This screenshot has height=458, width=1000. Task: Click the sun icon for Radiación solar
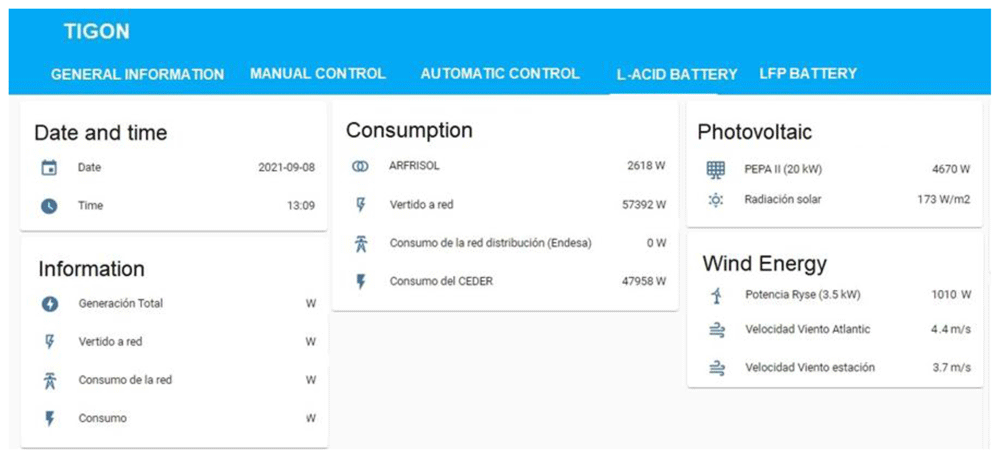point(716,200)
